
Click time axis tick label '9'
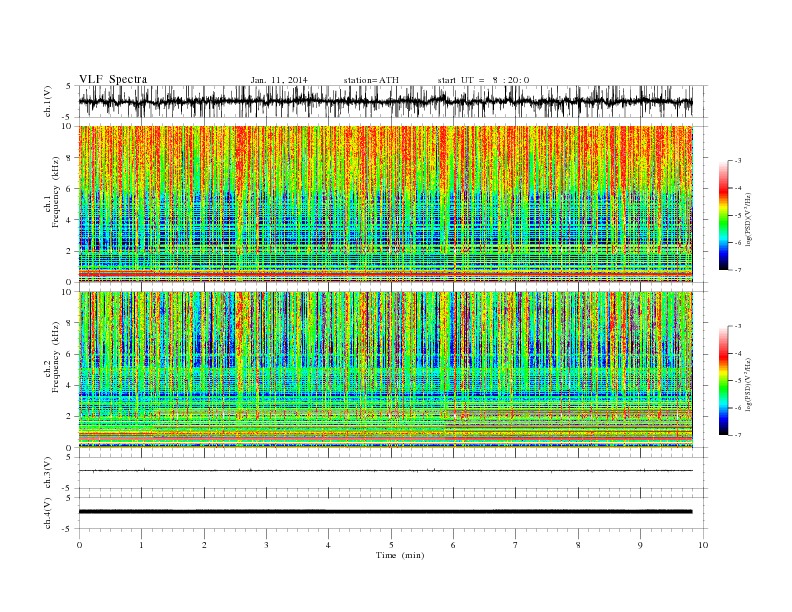(640, 545)
